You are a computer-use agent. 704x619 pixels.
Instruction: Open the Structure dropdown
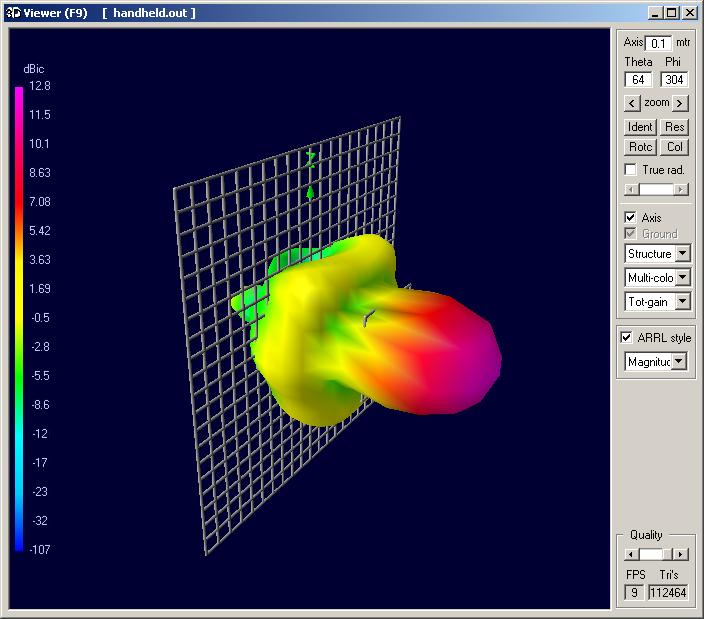(x=682, y=254)
